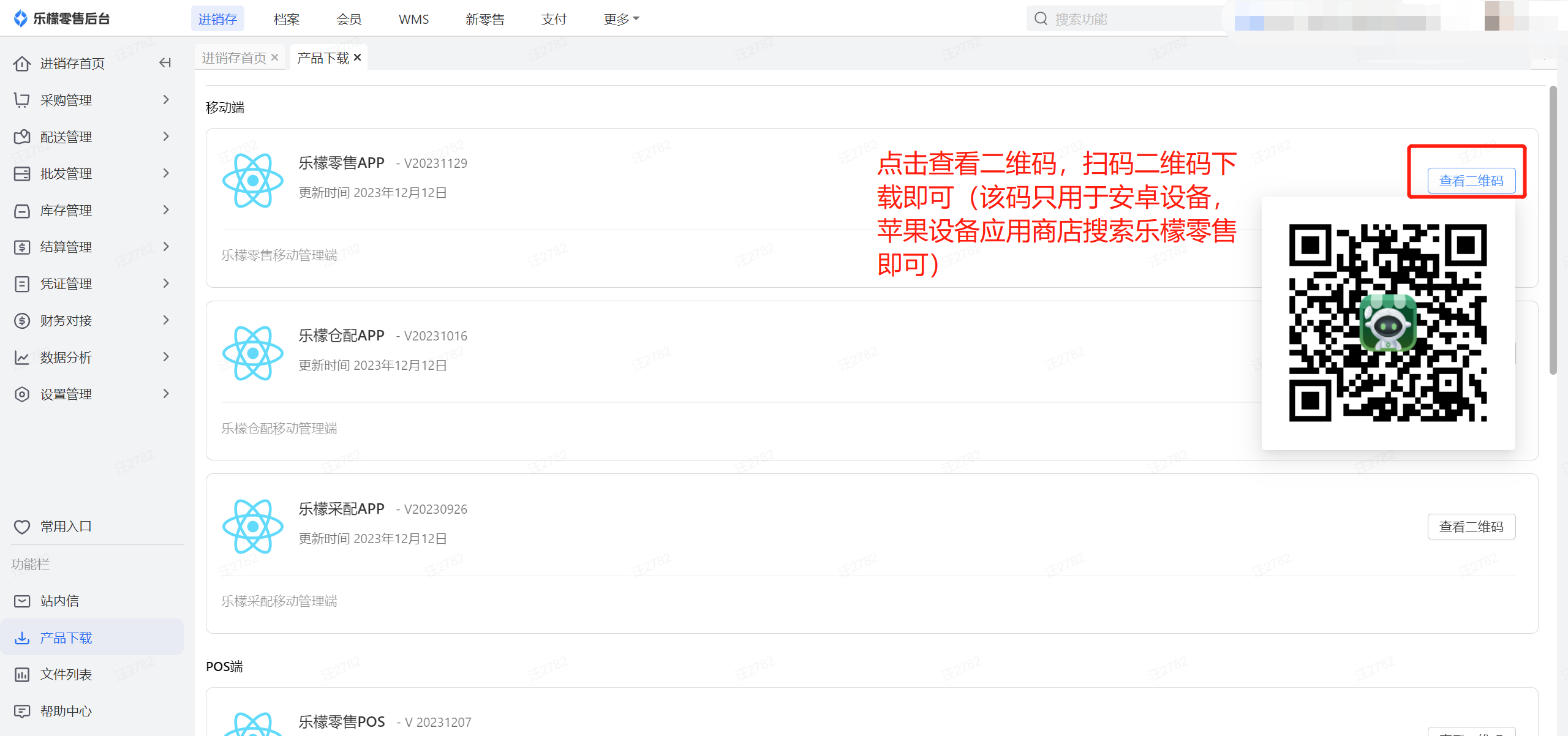Select the 新零售 top menu
This screenshot has width=1568, height=736.
coord(485,19)
